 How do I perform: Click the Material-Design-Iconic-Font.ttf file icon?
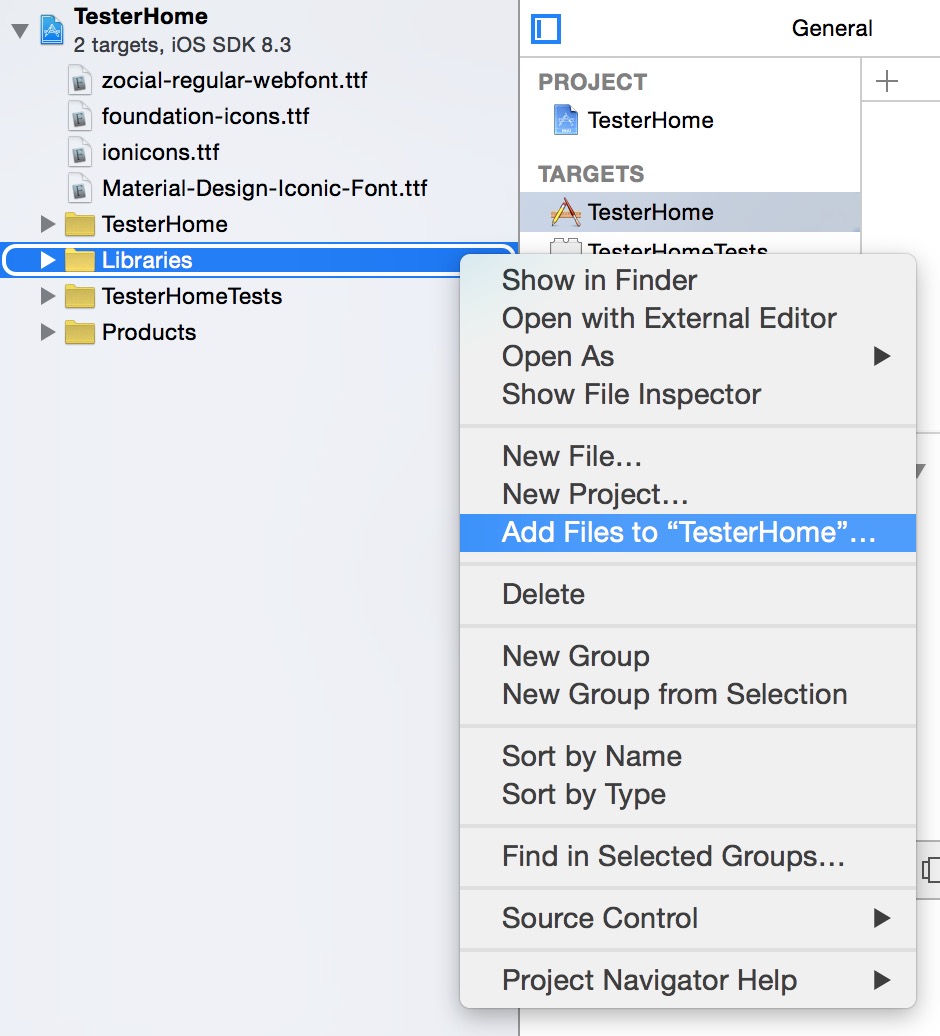coord(79,189)
